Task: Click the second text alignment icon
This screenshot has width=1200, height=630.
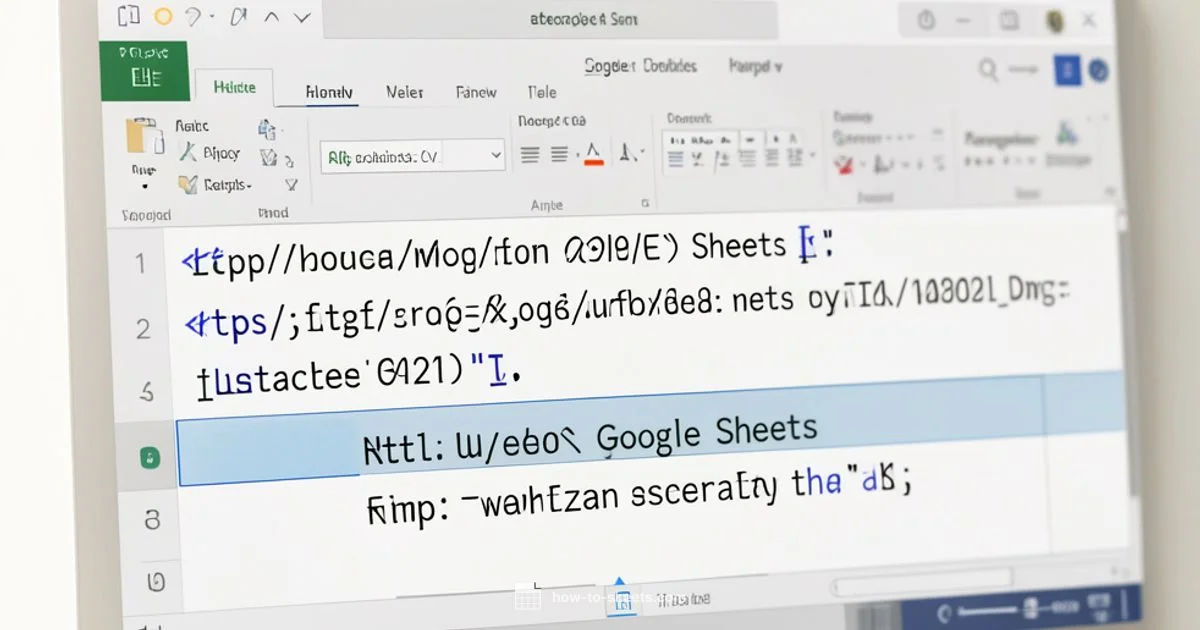Action: point(560,154)
